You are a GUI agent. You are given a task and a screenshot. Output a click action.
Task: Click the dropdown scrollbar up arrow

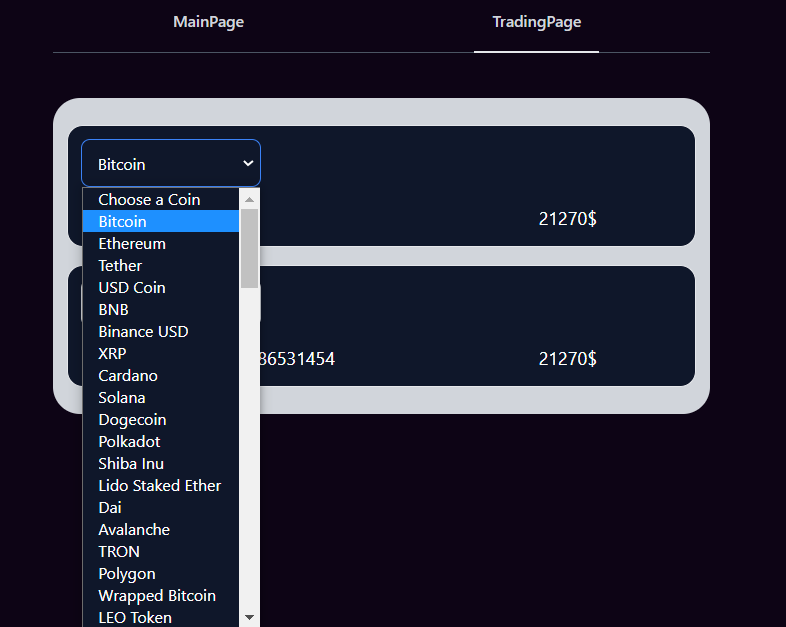[249, 199]
